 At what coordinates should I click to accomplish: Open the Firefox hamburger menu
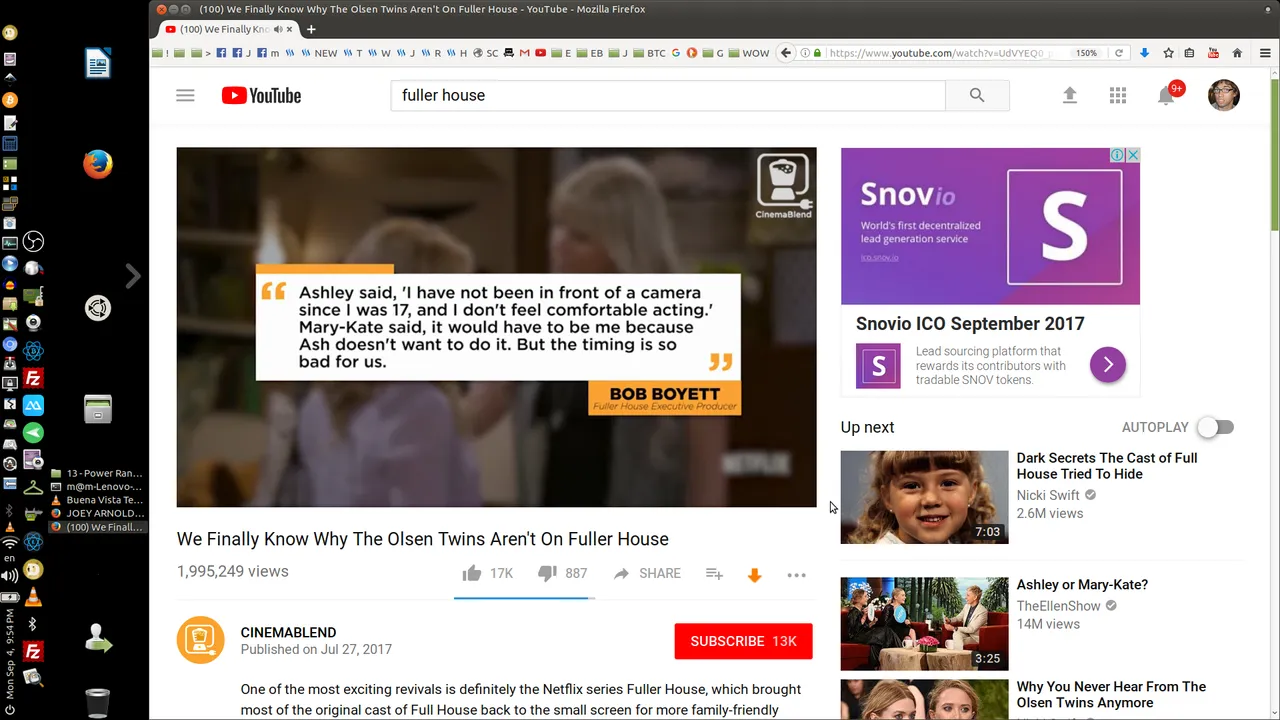tap(1265, 53)
